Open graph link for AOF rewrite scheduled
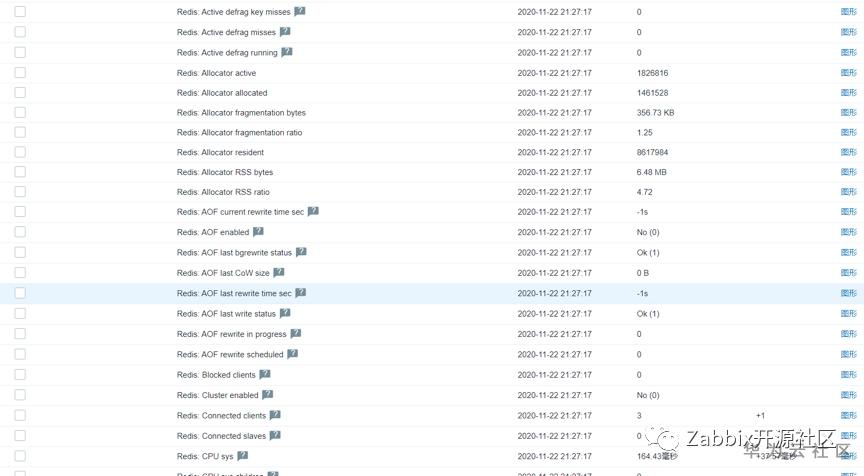 tap(849, 354)
